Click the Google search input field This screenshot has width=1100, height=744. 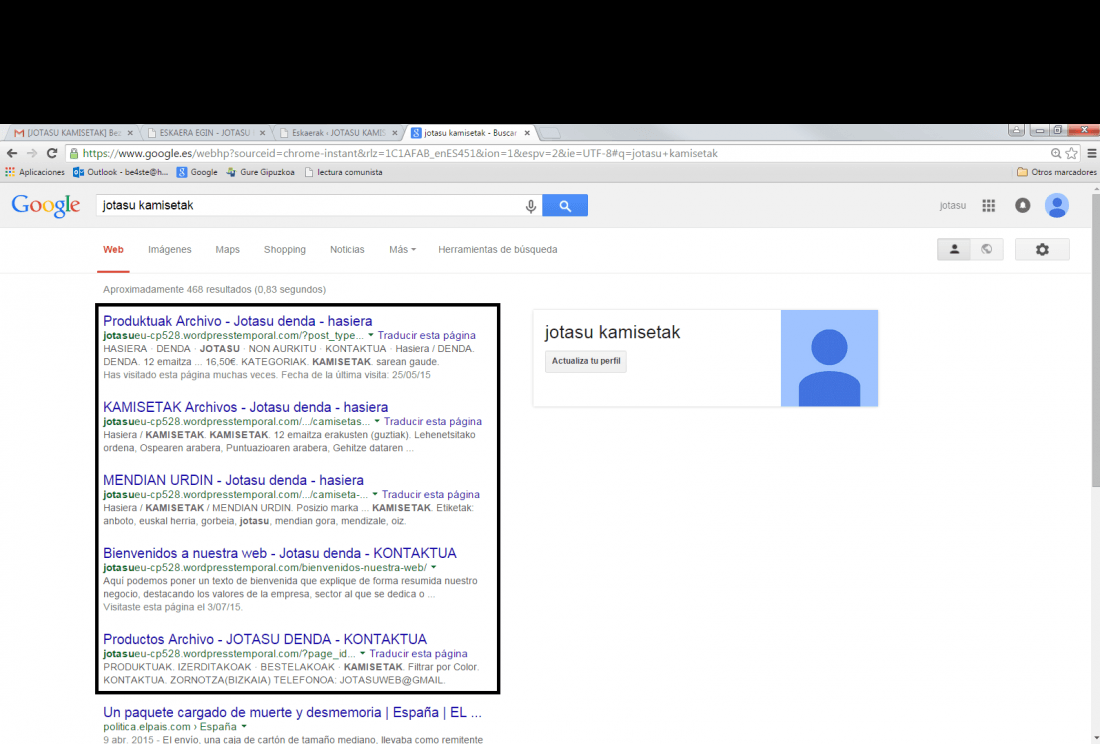pyautogui.click(x=309, y=205)
